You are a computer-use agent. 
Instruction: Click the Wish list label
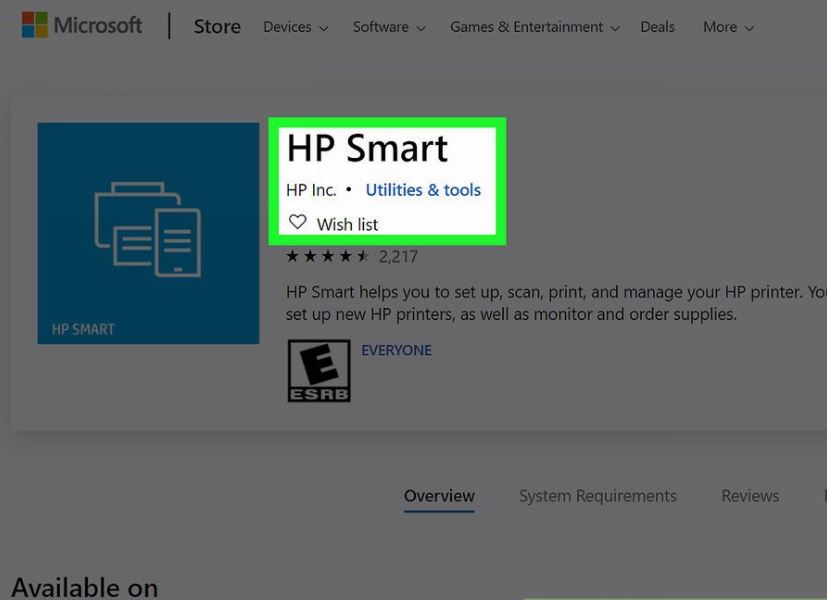pyautogui.click(x=347, y=225)
